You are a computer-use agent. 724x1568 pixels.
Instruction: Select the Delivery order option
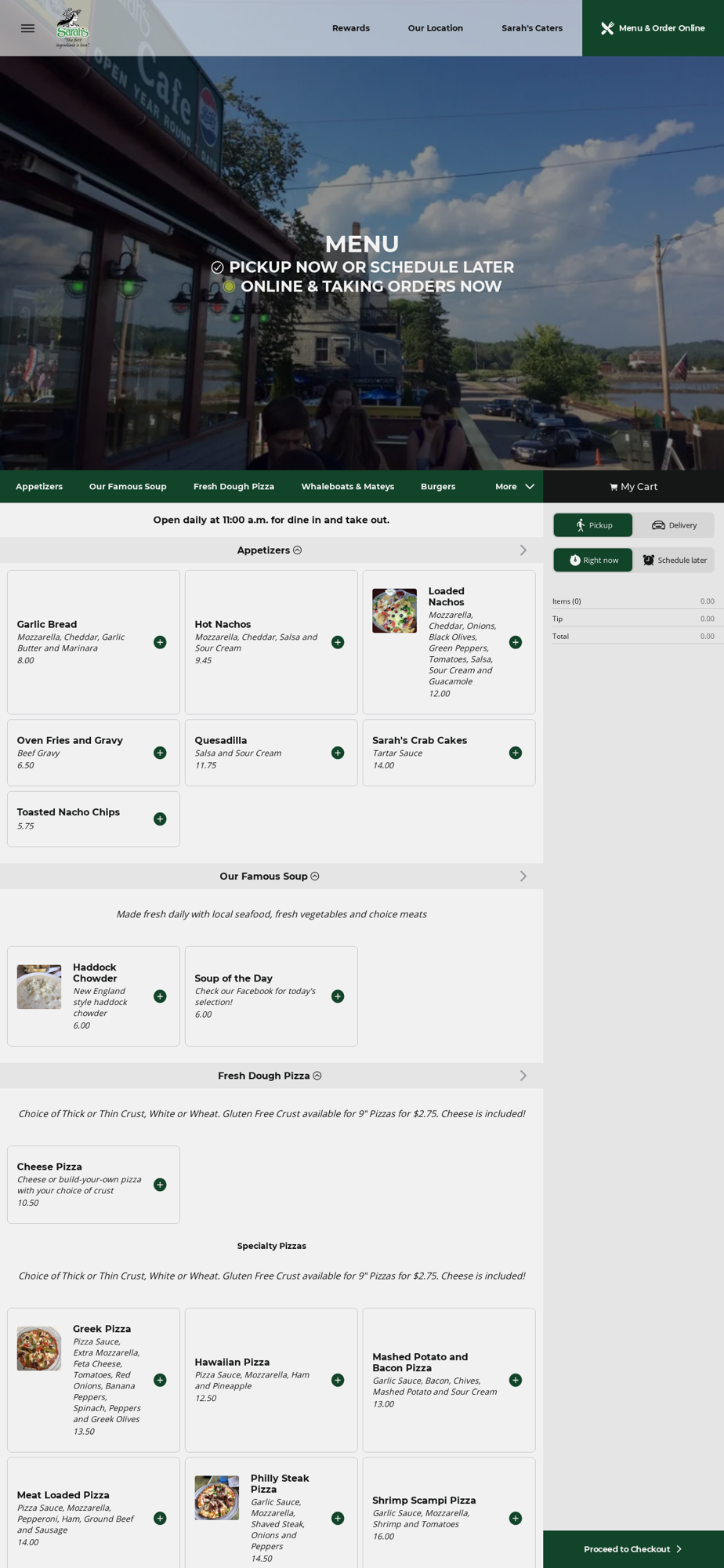(x=674, y=525)
